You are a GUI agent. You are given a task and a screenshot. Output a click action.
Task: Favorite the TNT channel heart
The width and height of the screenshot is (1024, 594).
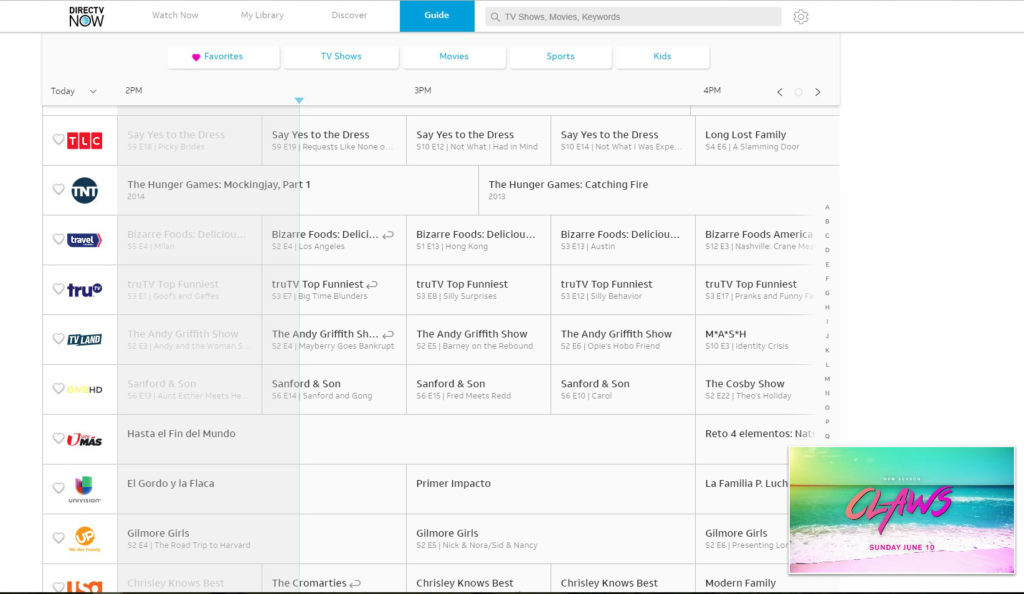58,189
